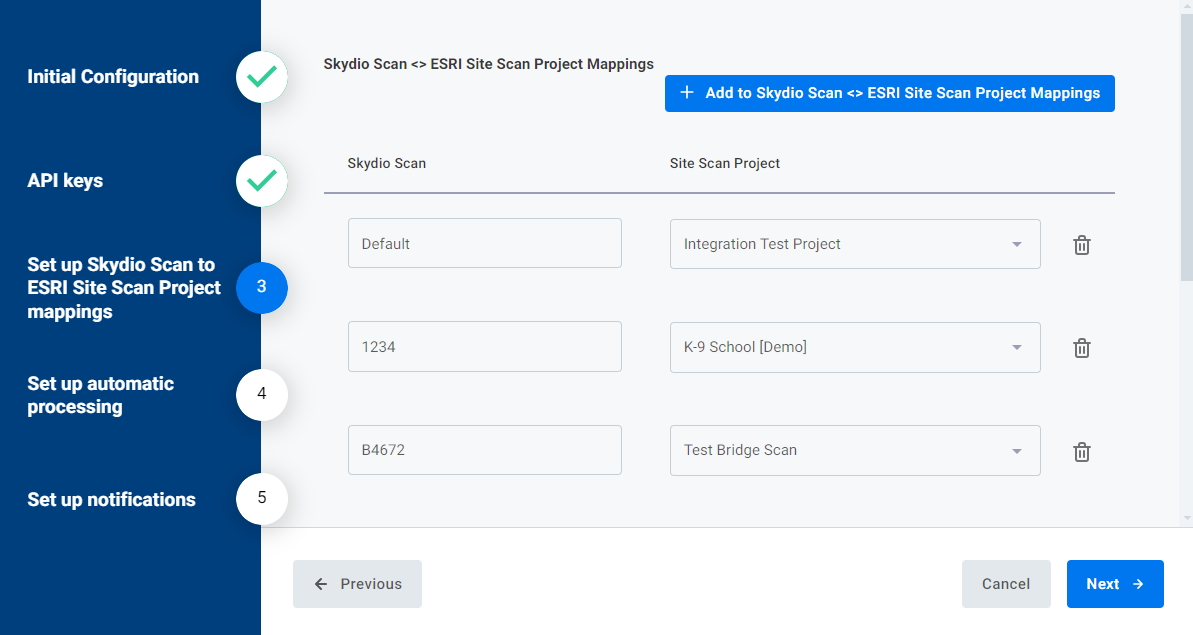Click the Site Scan Project column header
This screenshot has height=635, width=1193.
click(x=724, y=164)
